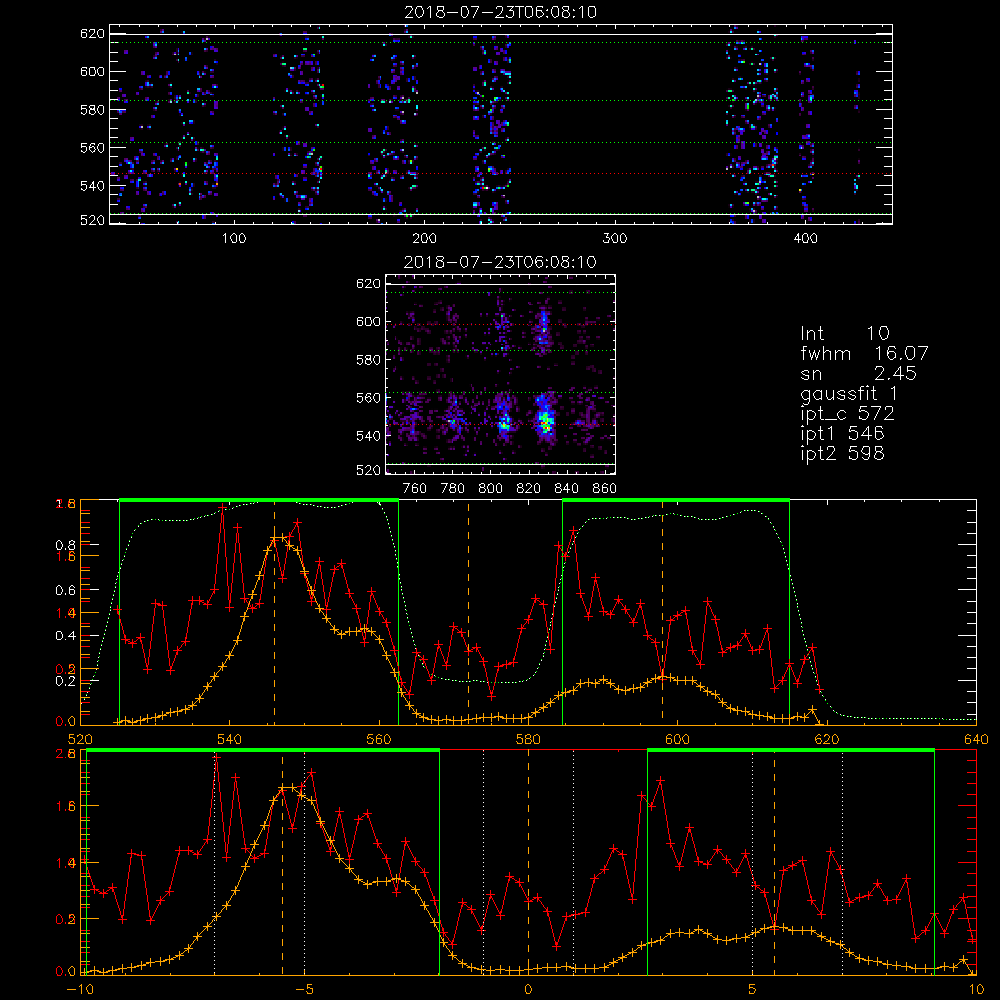The height and width of the screenshot is (1000, 1000).
Task: Click the bright emission blob in middle image
Action: click(x=545, y=421)
